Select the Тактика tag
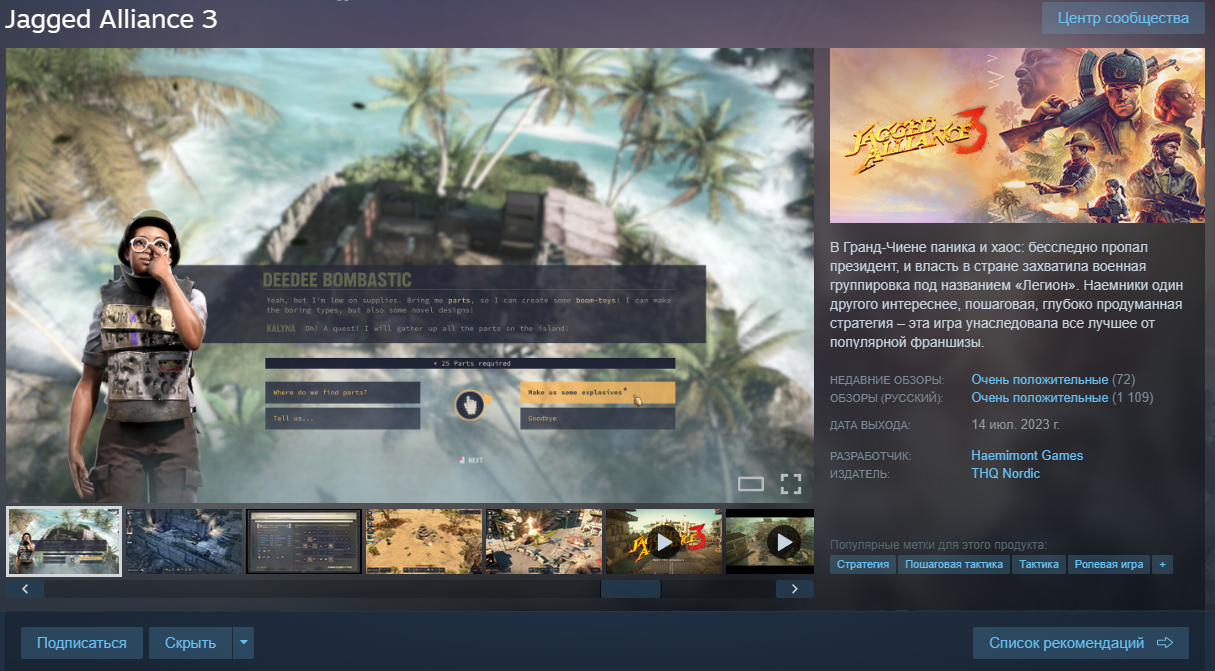 (x=1039, y=565)
